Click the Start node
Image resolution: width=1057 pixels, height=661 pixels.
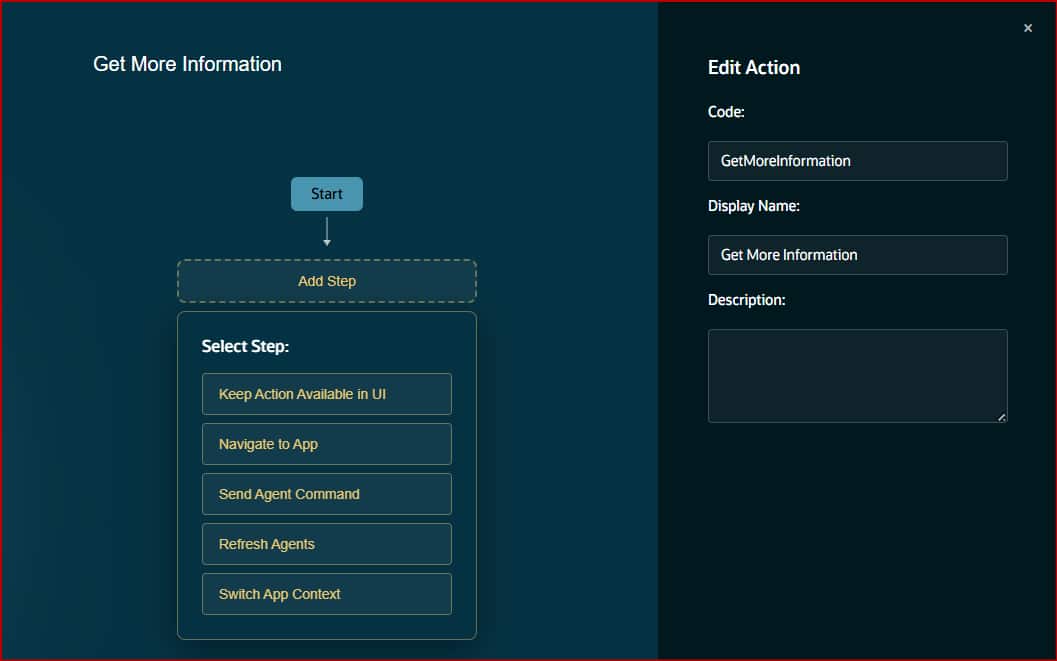327,194
